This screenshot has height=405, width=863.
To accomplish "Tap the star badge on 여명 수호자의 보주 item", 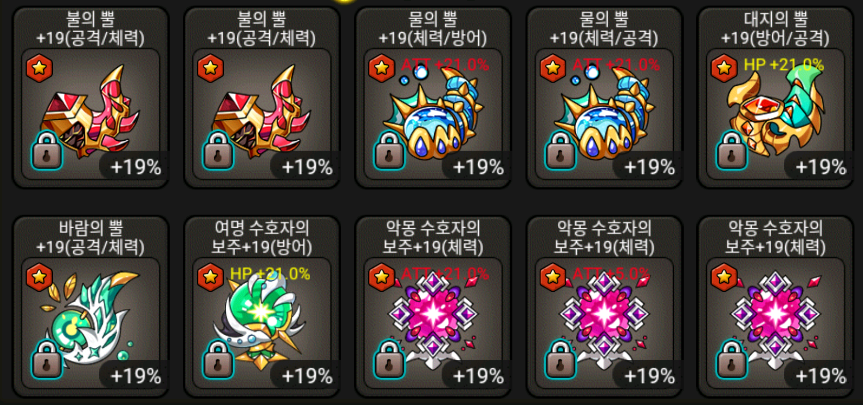I will click(210, 277).
